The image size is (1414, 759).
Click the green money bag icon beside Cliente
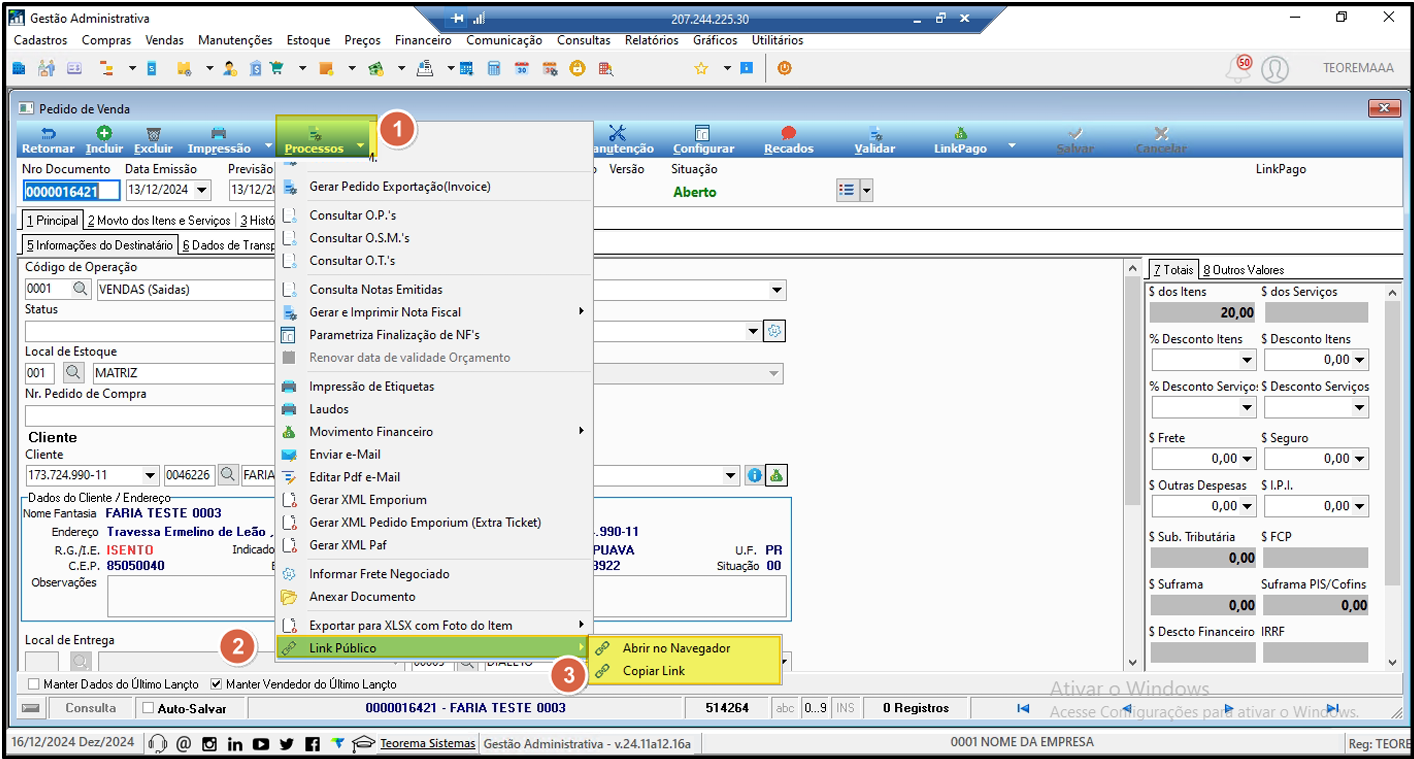tap(776, 475)
